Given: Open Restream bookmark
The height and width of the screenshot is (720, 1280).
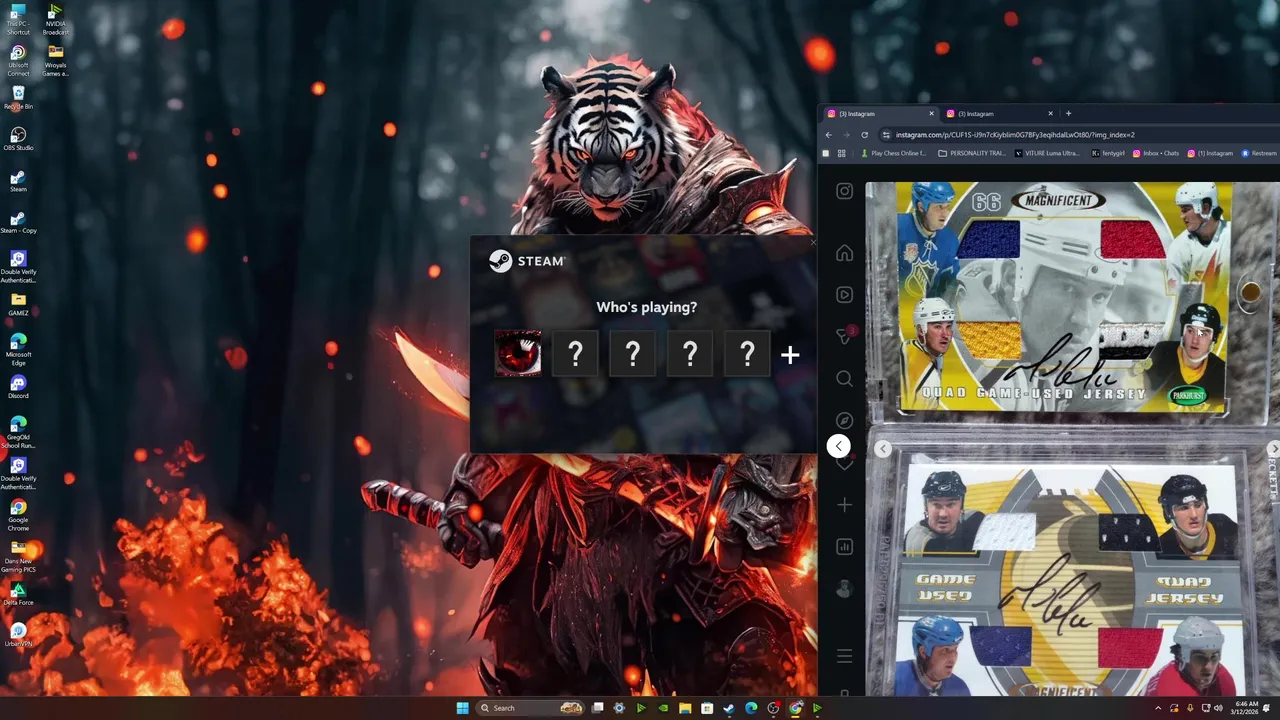Looking at the screenshot, I should (1259, 153).
